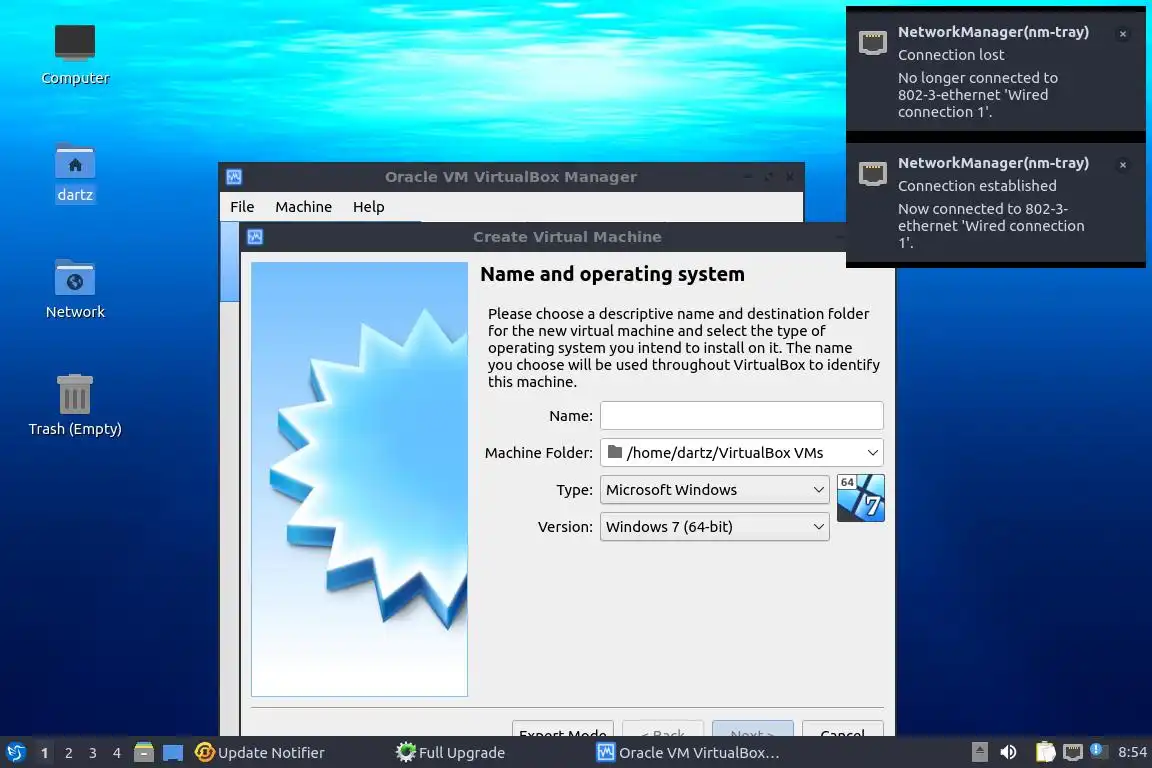Screen dimensions: 1152x768
Task: Click the Connection established notification icon
Action: click(x=873, y=173)
